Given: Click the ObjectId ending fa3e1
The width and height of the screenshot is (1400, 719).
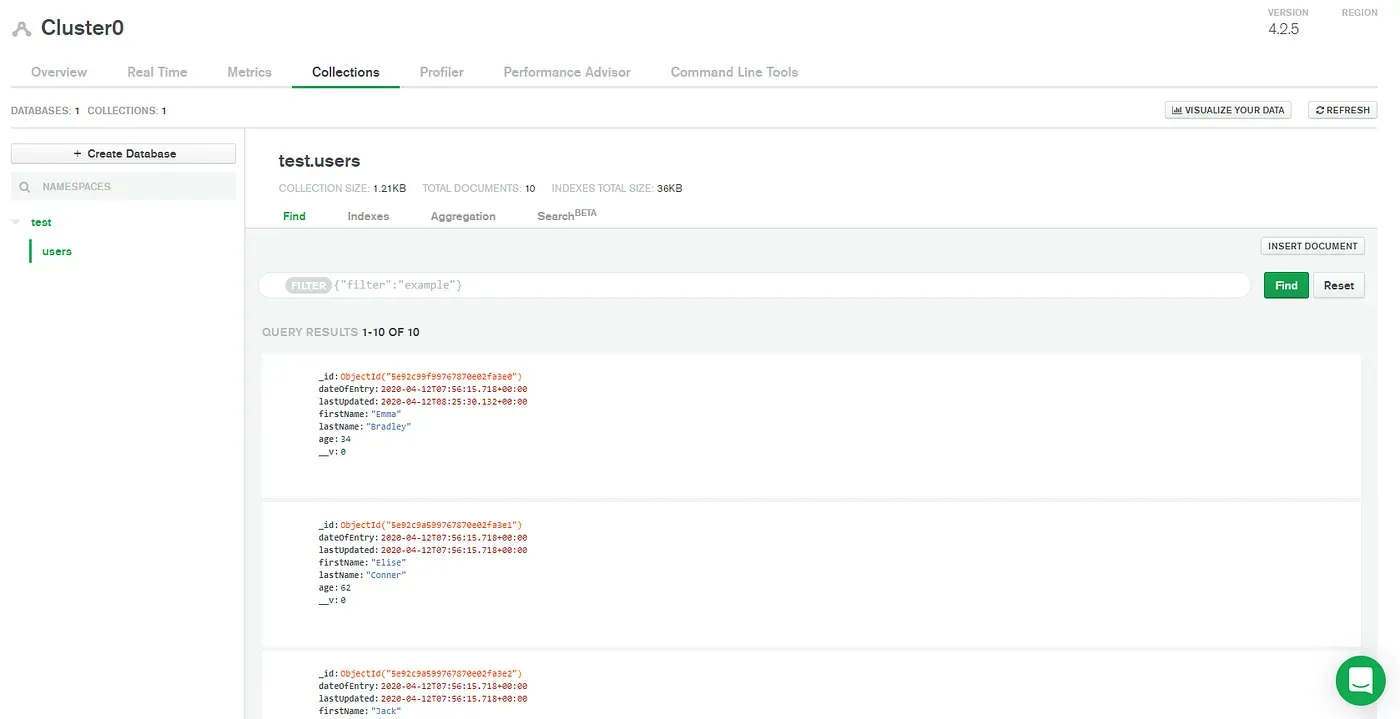Looking at the screenshot, I should coord(431,525).
